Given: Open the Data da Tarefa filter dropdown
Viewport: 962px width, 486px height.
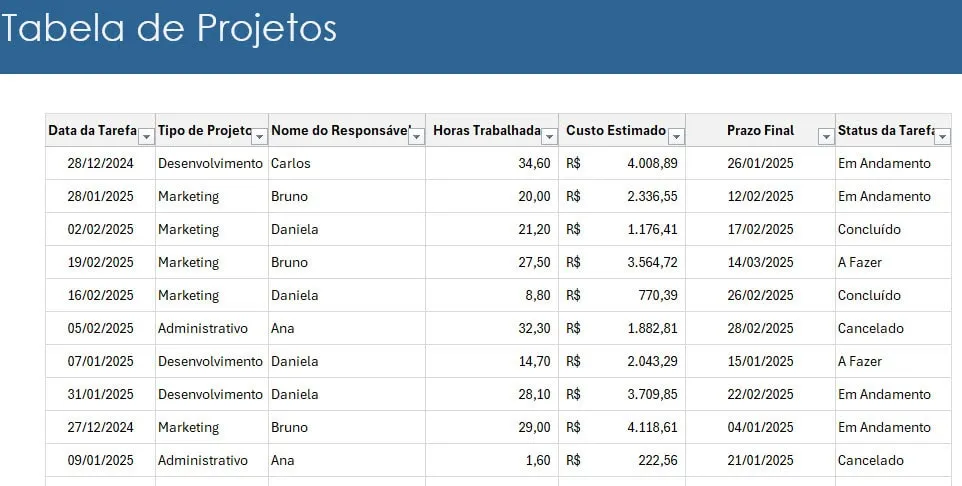Looking at the screenshot, I should (x=146, y=137).
